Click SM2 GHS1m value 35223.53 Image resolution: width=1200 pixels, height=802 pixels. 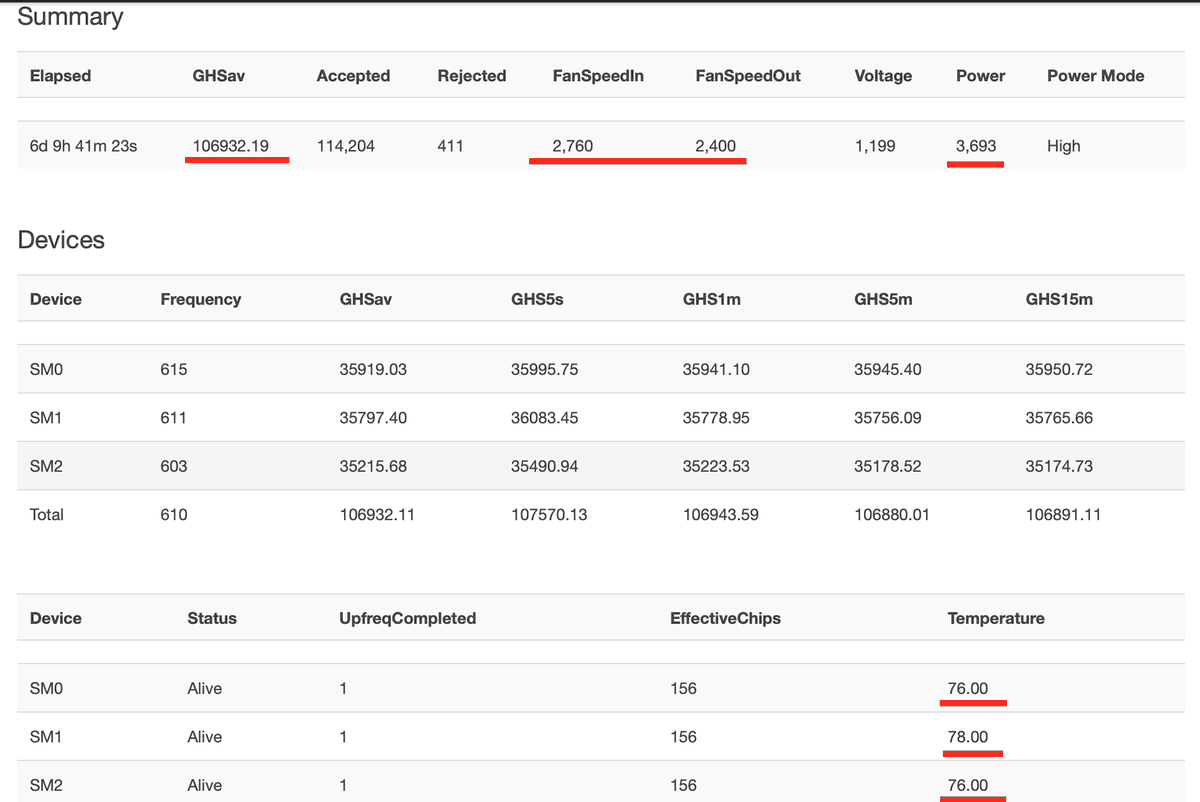[716, 466]
